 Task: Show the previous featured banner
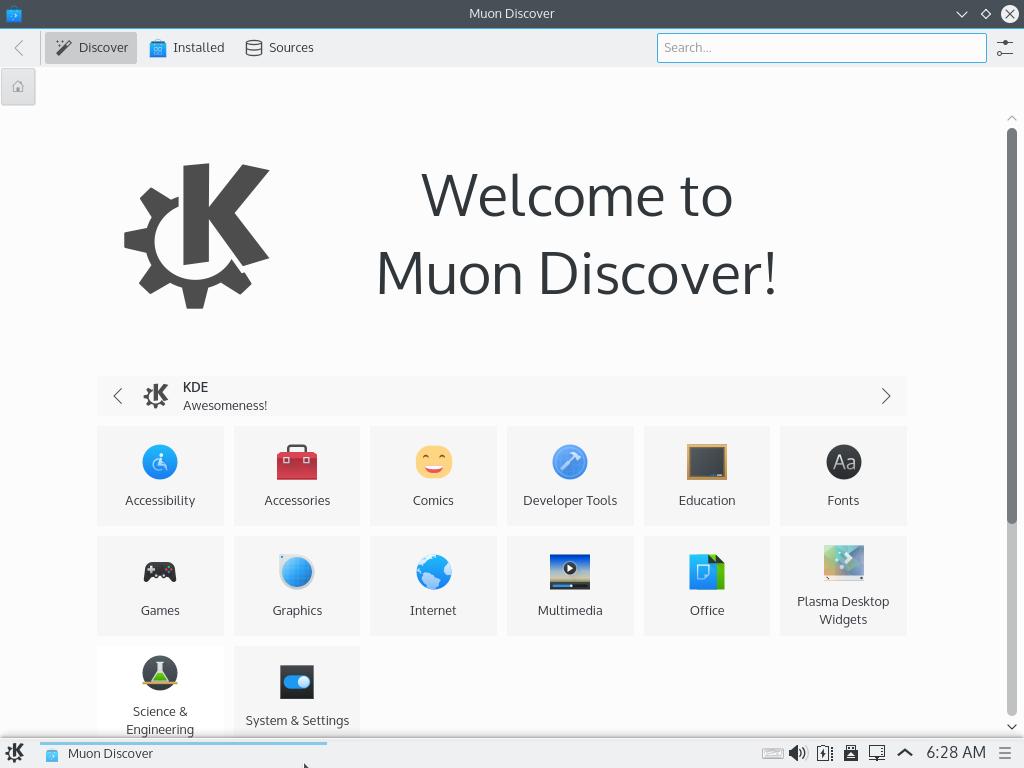point(118,396)
